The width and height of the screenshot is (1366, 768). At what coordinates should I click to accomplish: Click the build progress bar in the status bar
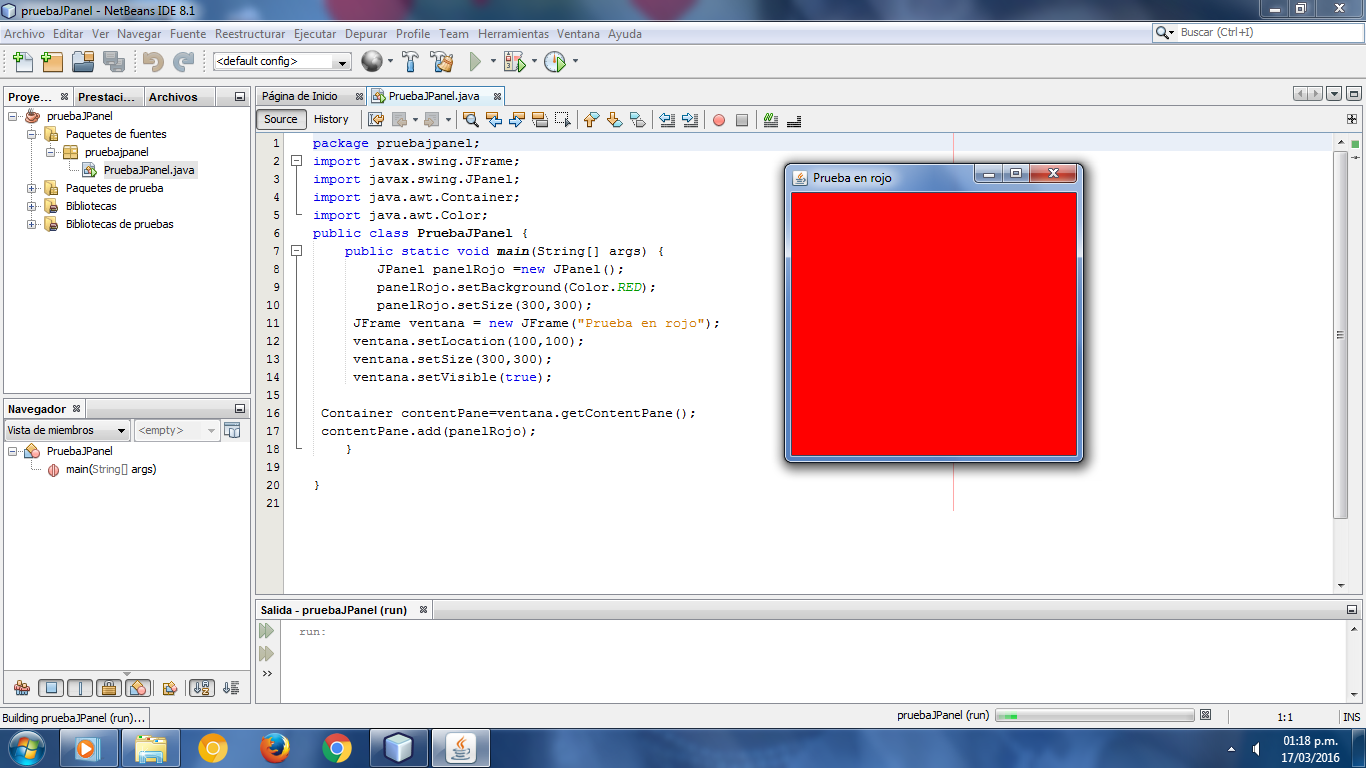click(x=1094, y=716)
